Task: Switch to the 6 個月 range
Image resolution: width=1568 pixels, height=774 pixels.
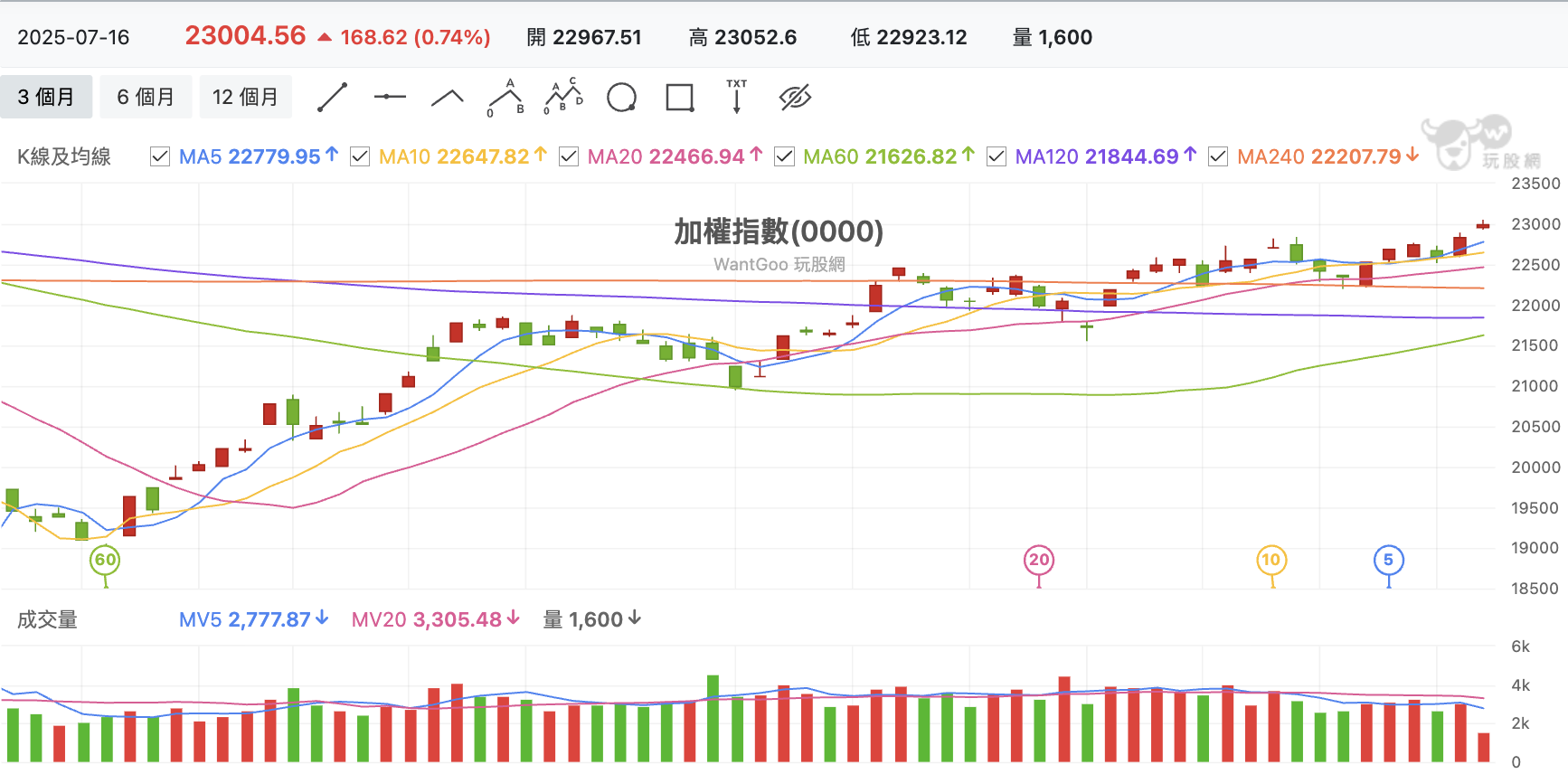Action: tap(146, 97)
